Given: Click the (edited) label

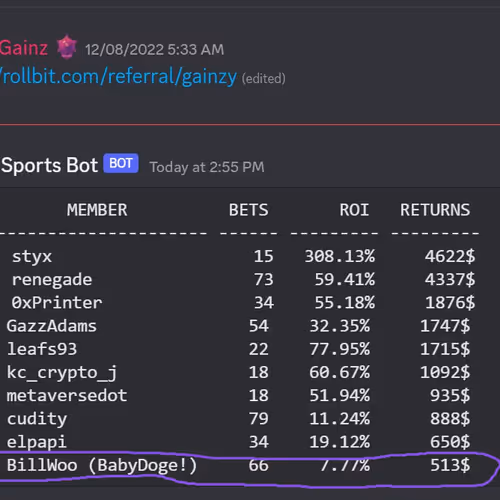Looking at the screenshot, I should (x=263, y=79).
